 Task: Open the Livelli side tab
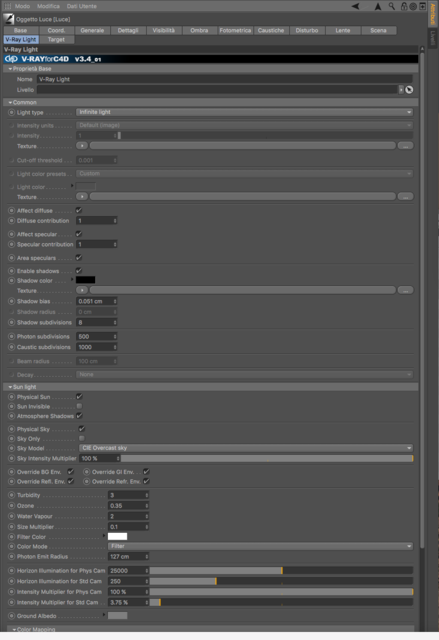pyautogui.click(x=433, y=38)
